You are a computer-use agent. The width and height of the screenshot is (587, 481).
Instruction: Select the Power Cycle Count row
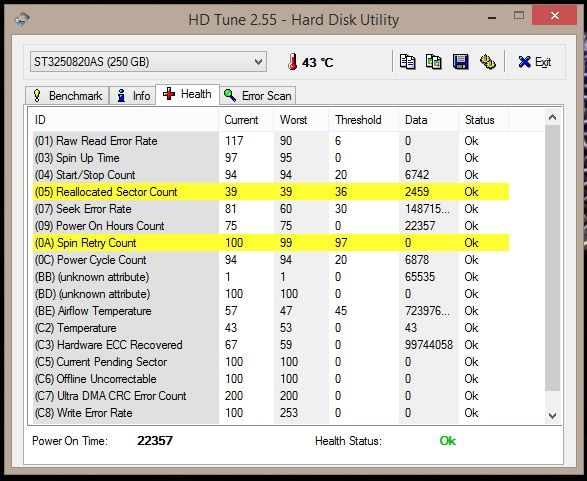coord(271,260)
